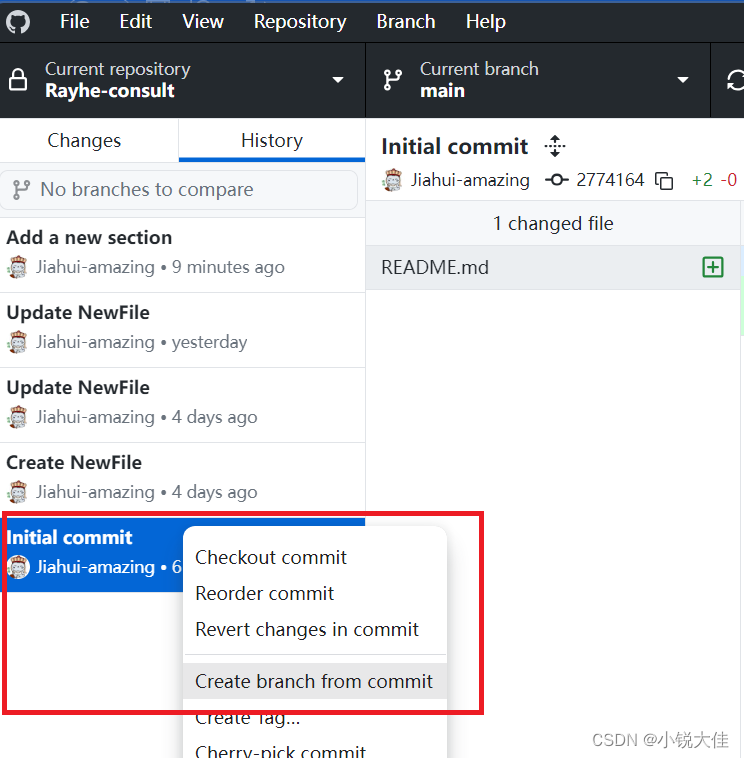Viewport: 744px width, 758px height.
Task: Choose Create Tag... from context menu
Action: pyautogui.click(x=315, y=717)
